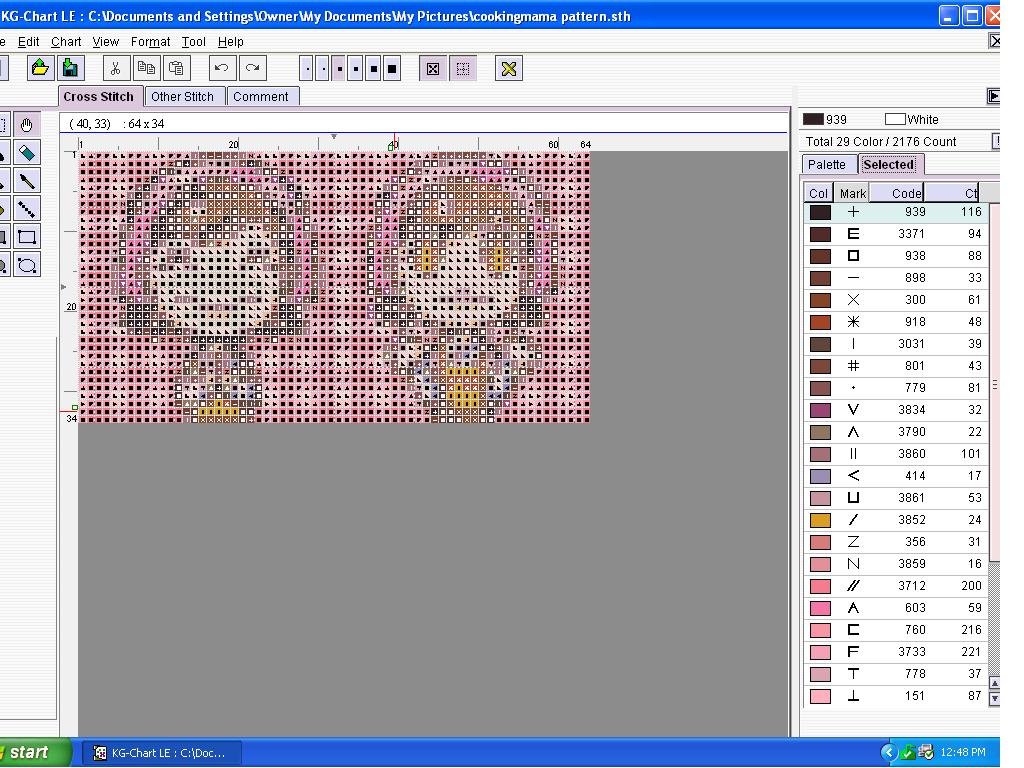Select color code 3712 in the list
The width and height of the screenshot is (1024, 768).
903,585
